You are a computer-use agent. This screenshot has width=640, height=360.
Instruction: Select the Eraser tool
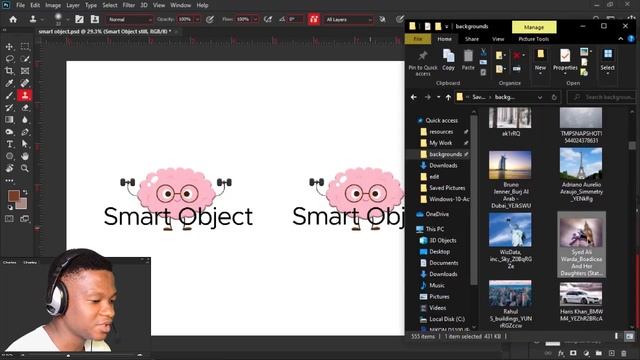25,108
